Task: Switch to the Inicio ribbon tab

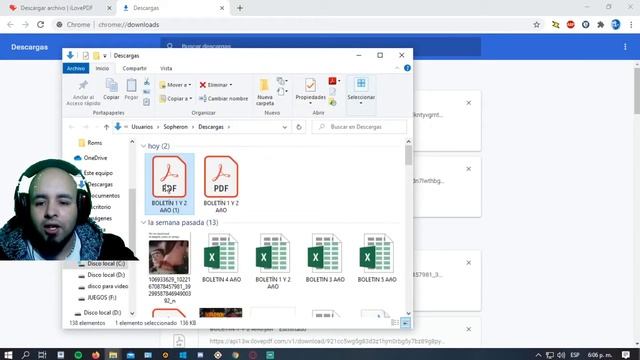Action: 102,68
